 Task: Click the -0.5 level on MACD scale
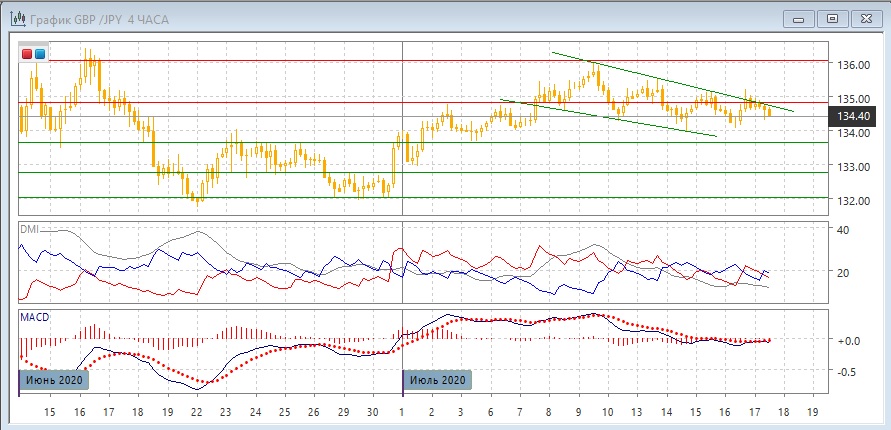coord(846,372)
